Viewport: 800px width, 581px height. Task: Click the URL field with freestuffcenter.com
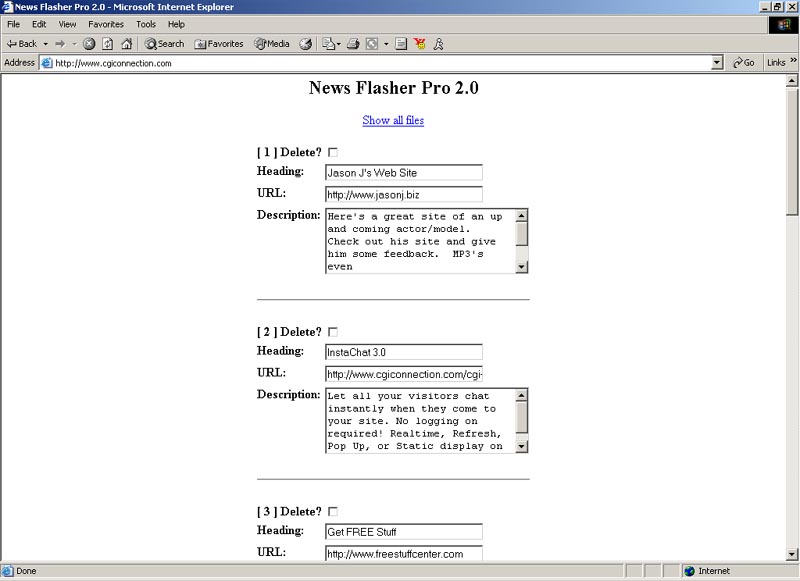coord(404,553)
